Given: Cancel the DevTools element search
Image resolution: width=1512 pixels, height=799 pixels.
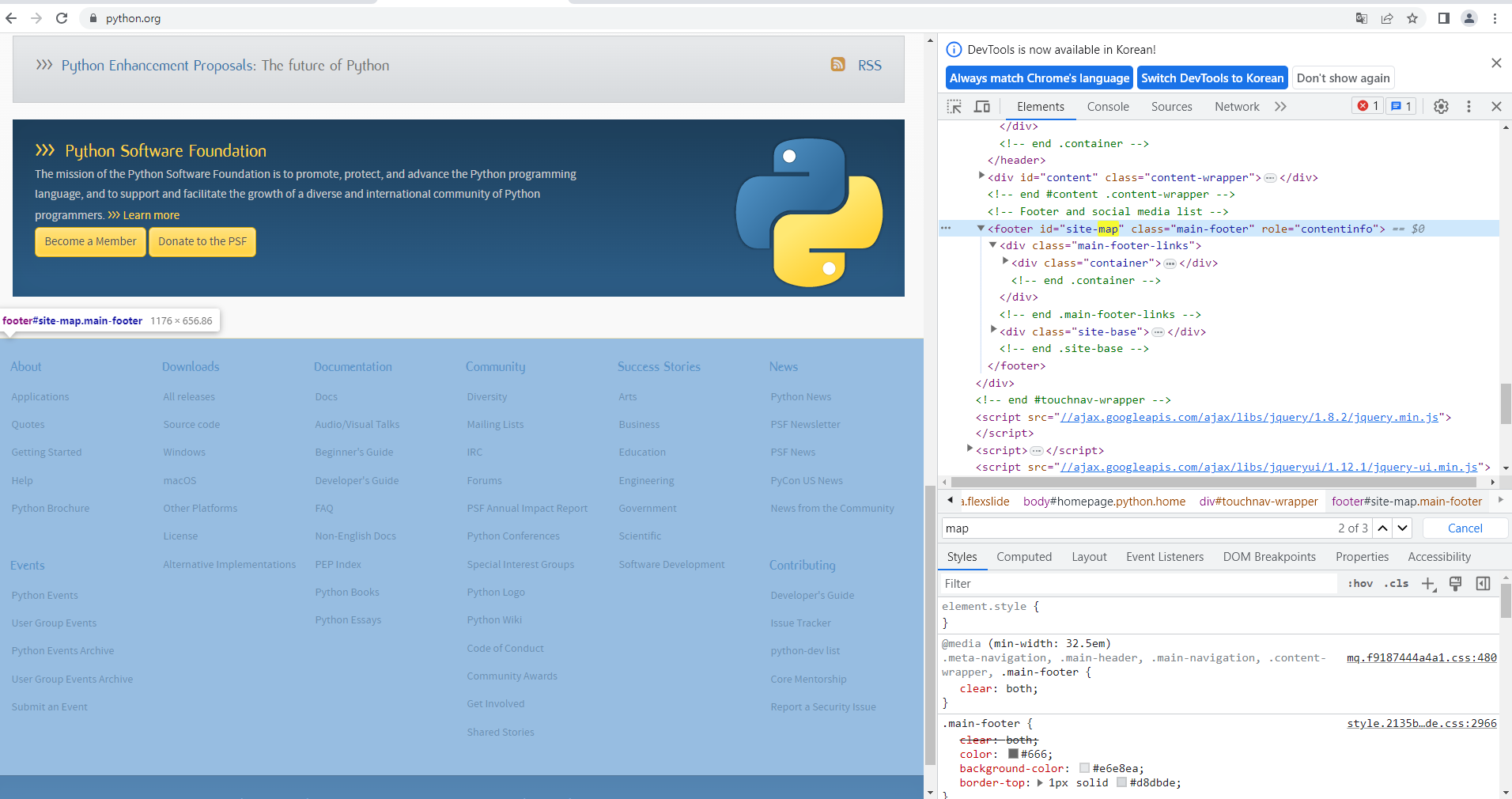Looking at the screenshot, I should [x=1465, y=528].
